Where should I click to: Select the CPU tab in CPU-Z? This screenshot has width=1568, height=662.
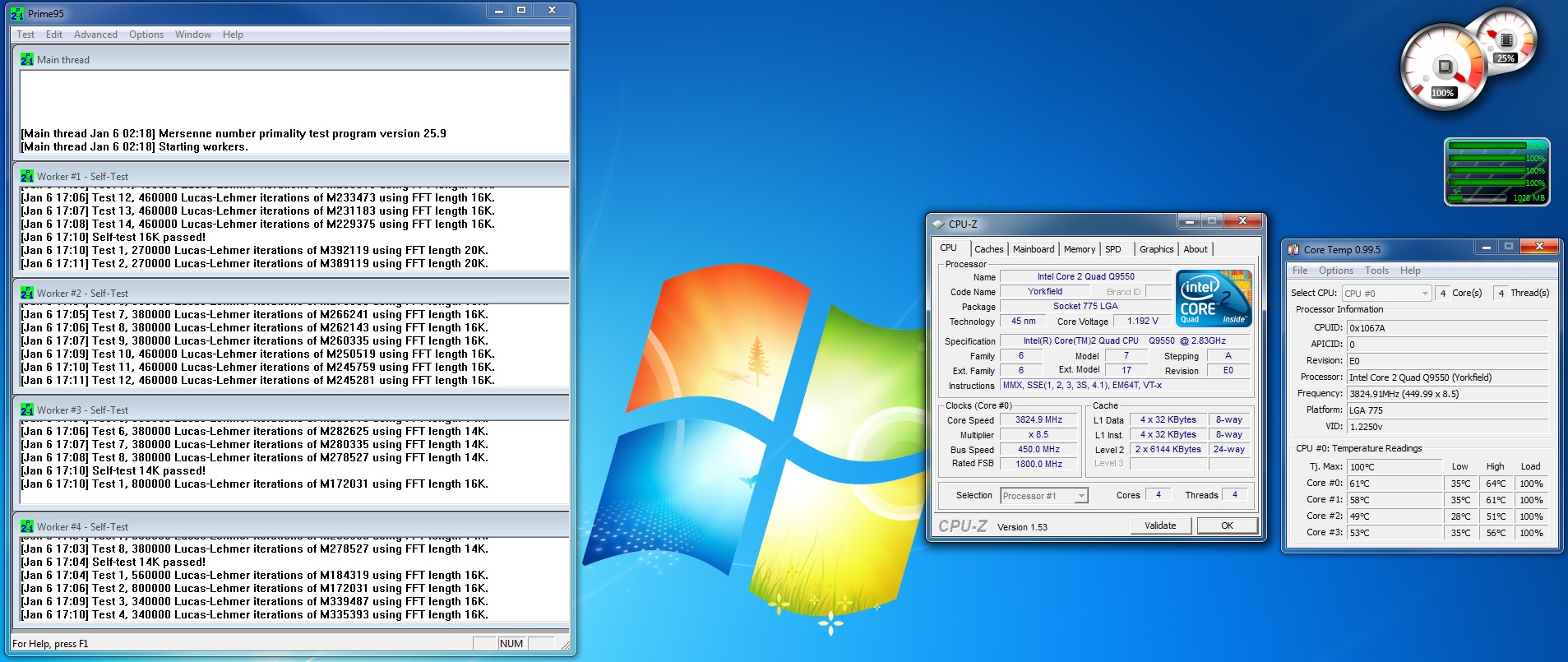[949, 248]
